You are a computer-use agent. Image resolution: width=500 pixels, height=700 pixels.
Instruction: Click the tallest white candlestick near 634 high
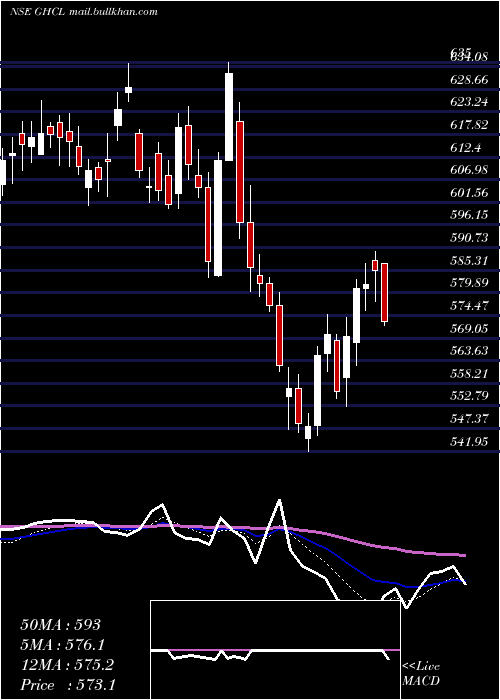click(x=229, y=117)
